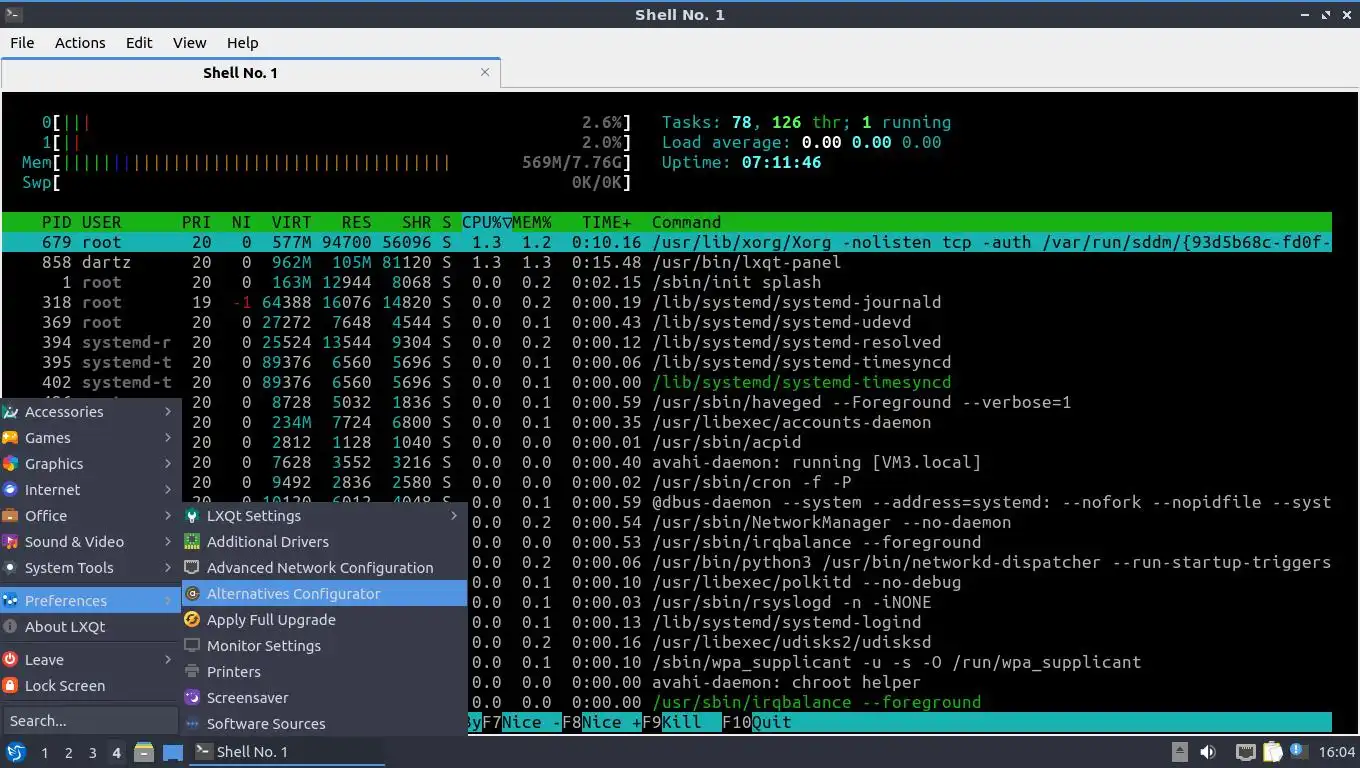Sort by the CPU% column header

486,222
